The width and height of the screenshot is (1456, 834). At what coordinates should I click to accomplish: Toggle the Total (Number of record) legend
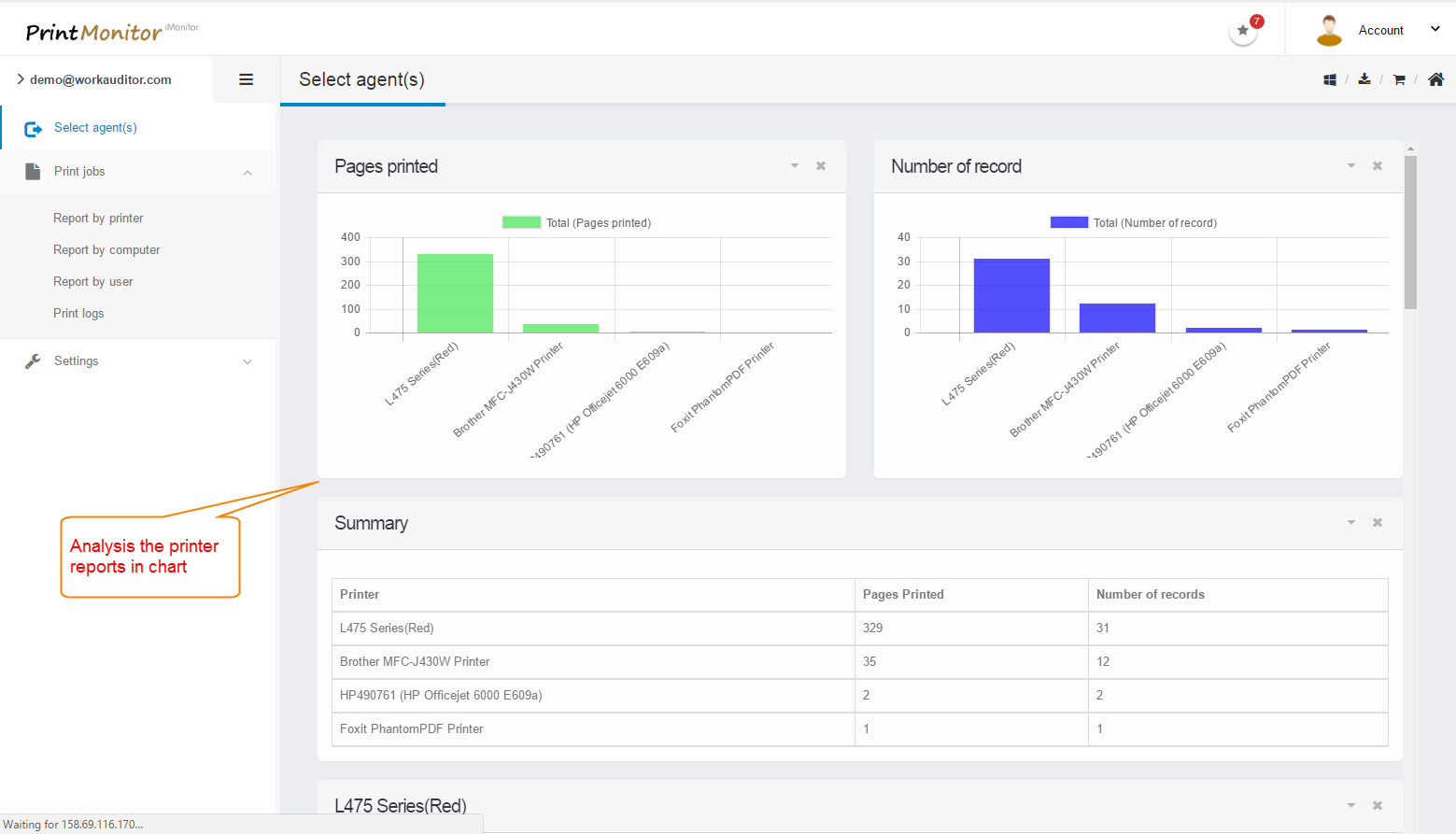tap(1133, 223)
